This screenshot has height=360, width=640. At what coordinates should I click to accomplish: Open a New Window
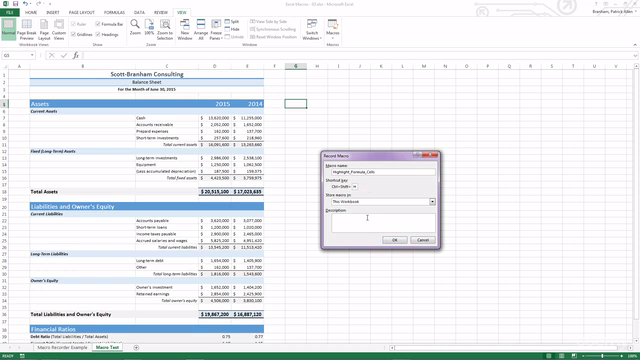pos(185,29)
